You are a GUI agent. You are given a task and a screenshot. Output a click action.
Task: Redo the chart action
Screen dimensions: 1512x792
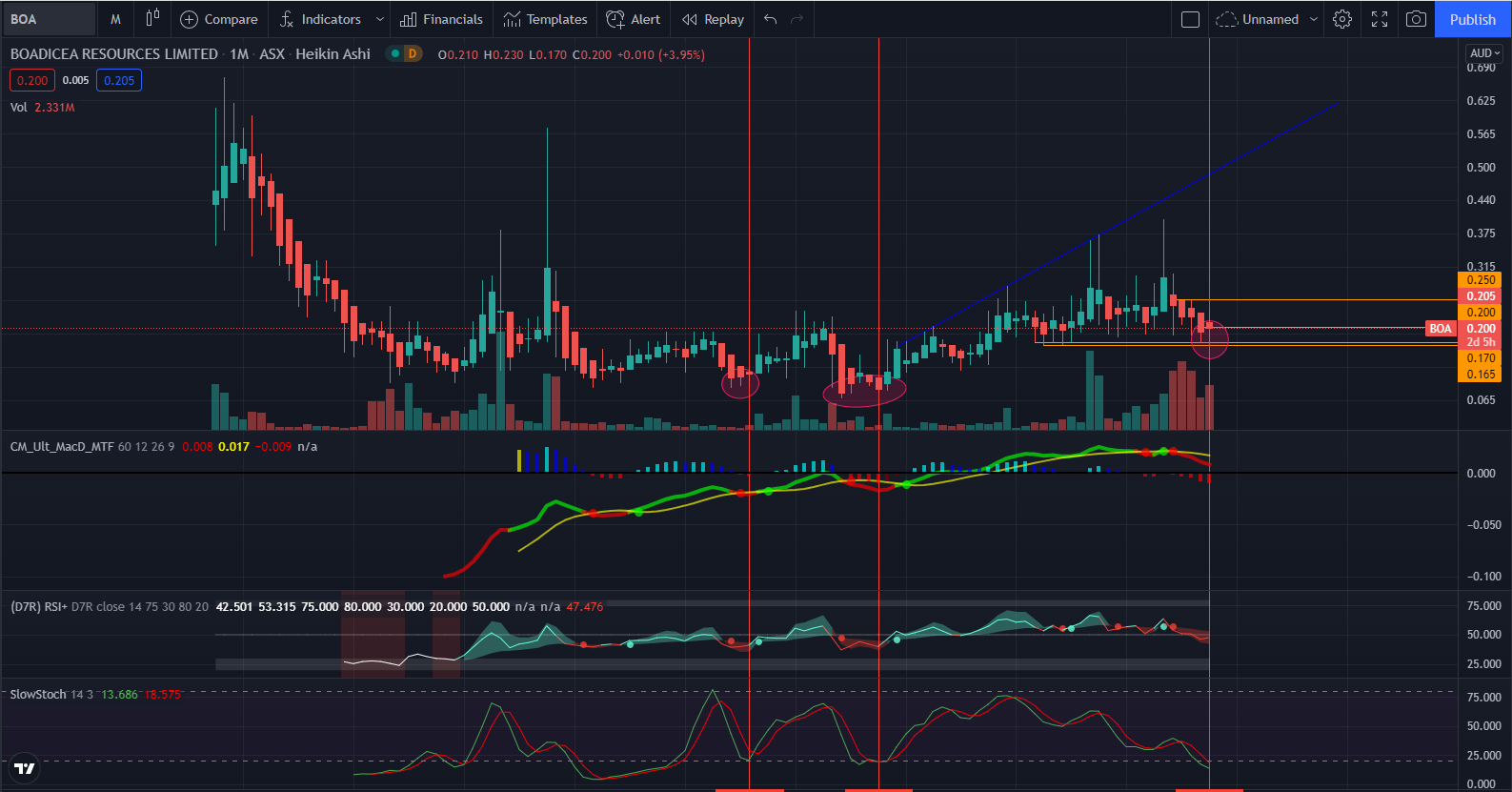797,19
